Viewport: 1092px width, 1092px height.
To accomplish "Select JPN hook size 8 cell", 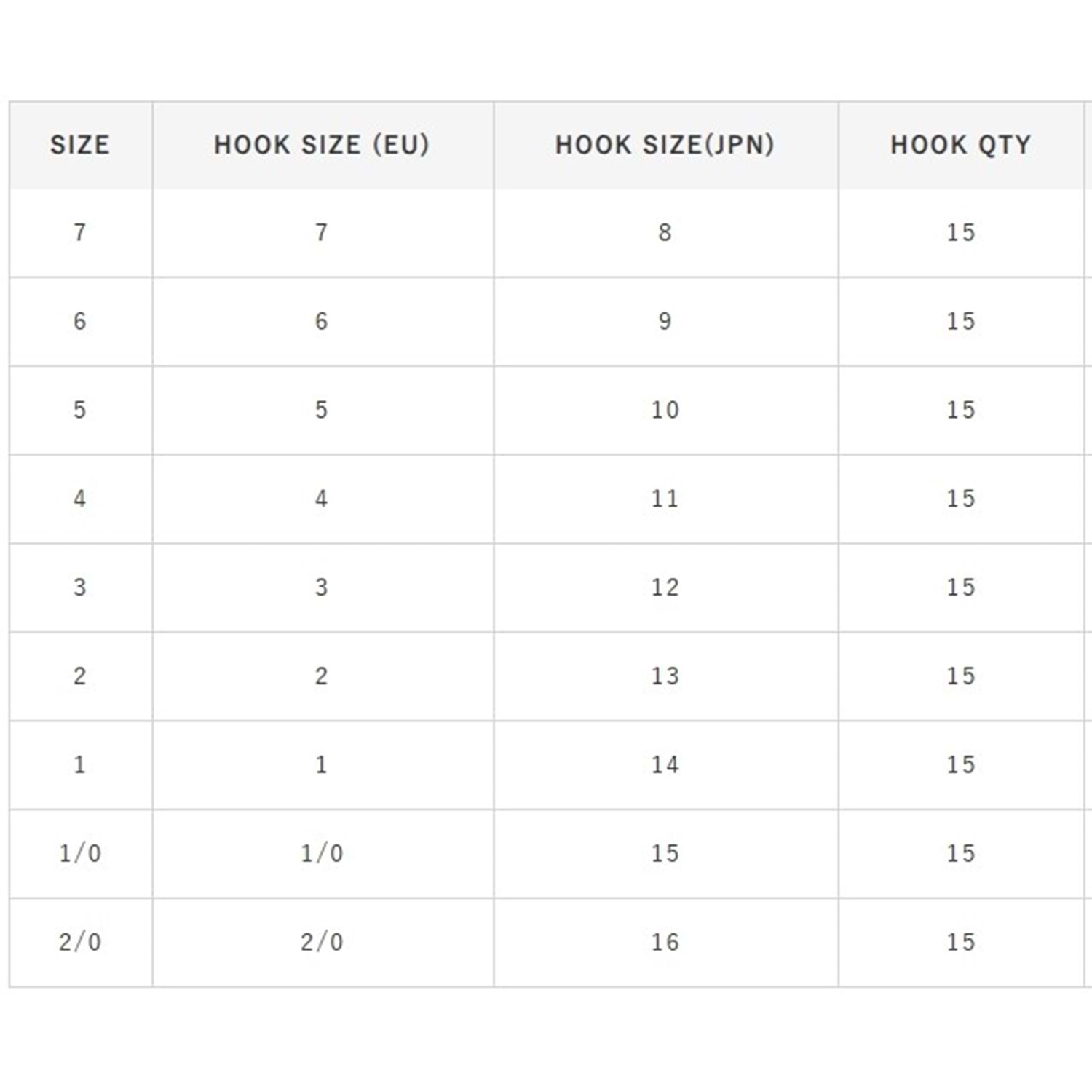I will click(665, 233).
